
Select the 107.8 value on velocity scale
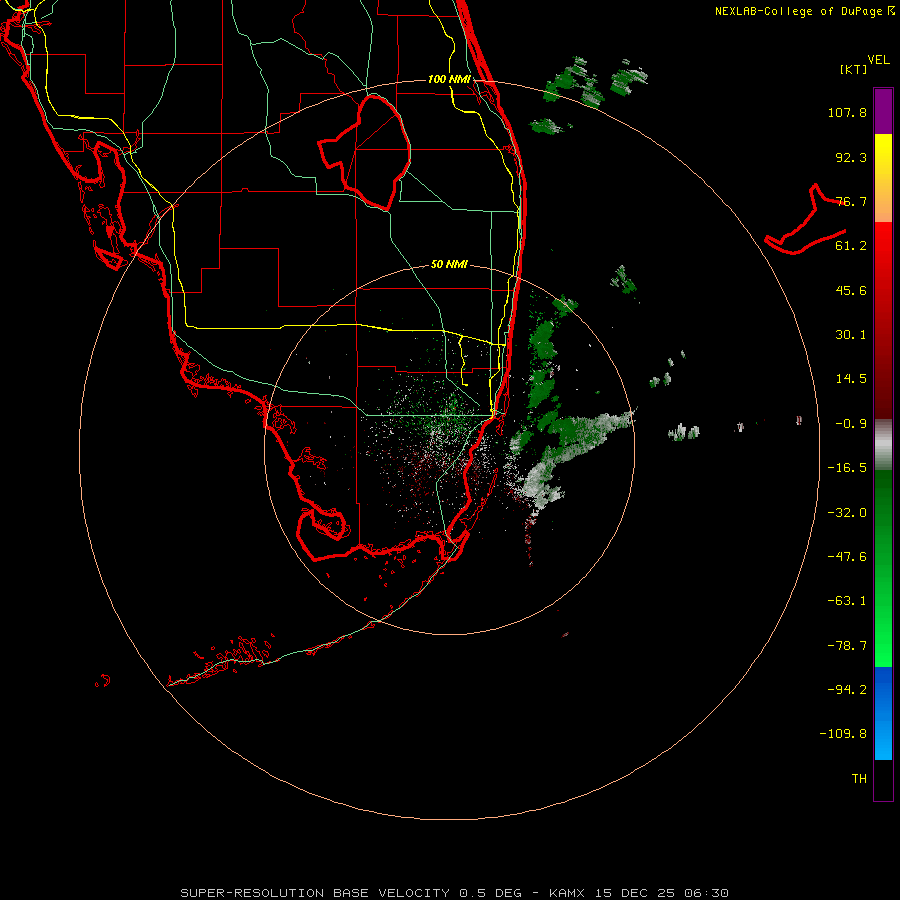pos(847,112)
